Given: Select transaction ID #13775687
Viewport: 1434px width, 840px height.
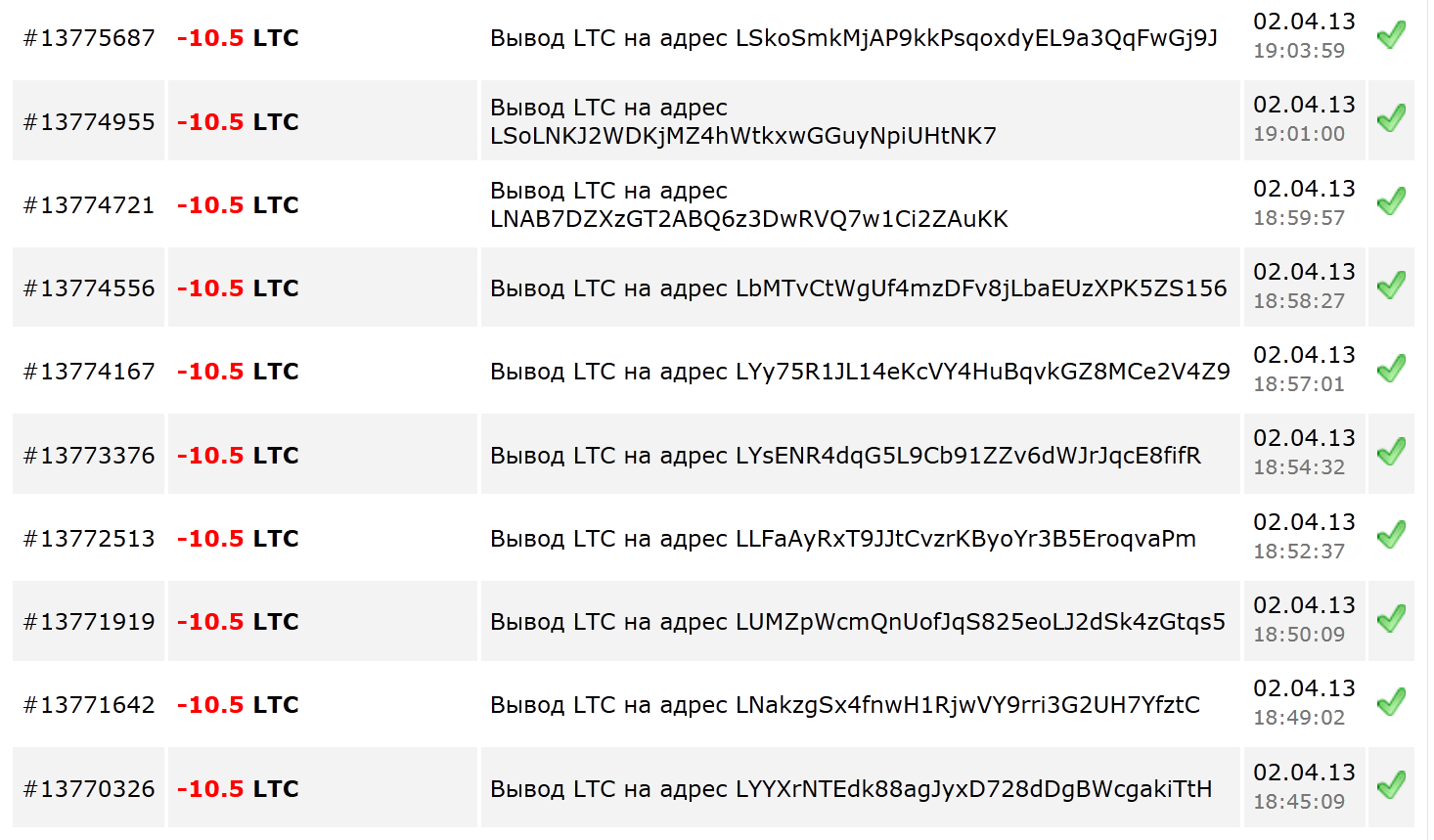Looking at the screenshot, I should click(x=89, y=38).
